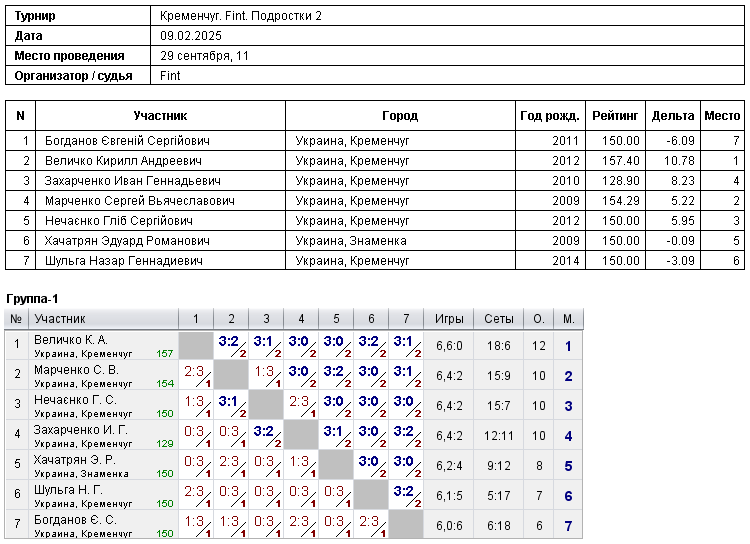Click delta value -3.09

(x=680, y=261)
